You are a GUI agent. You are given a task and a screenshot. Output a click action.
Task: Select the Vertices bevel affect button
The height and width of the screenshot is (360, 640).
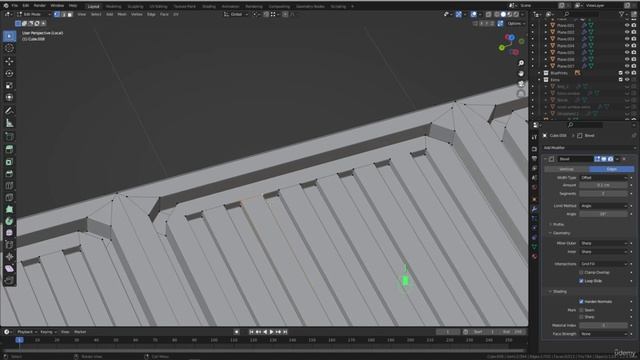567,169
